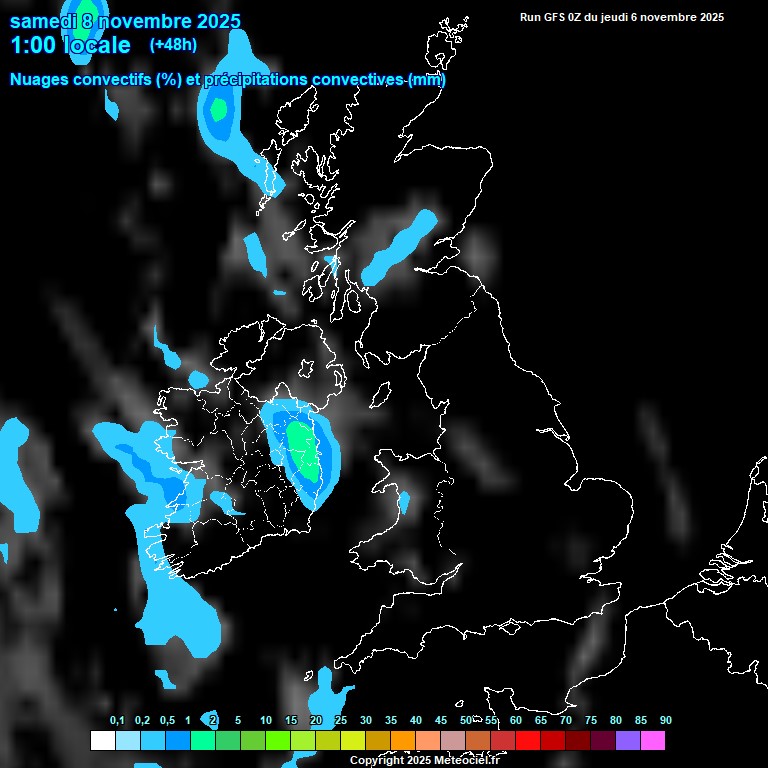Click the green precipitation core over eastern Ireland
Image resolution: width=768 pixels, height=768 pixels.
point(301,448)
